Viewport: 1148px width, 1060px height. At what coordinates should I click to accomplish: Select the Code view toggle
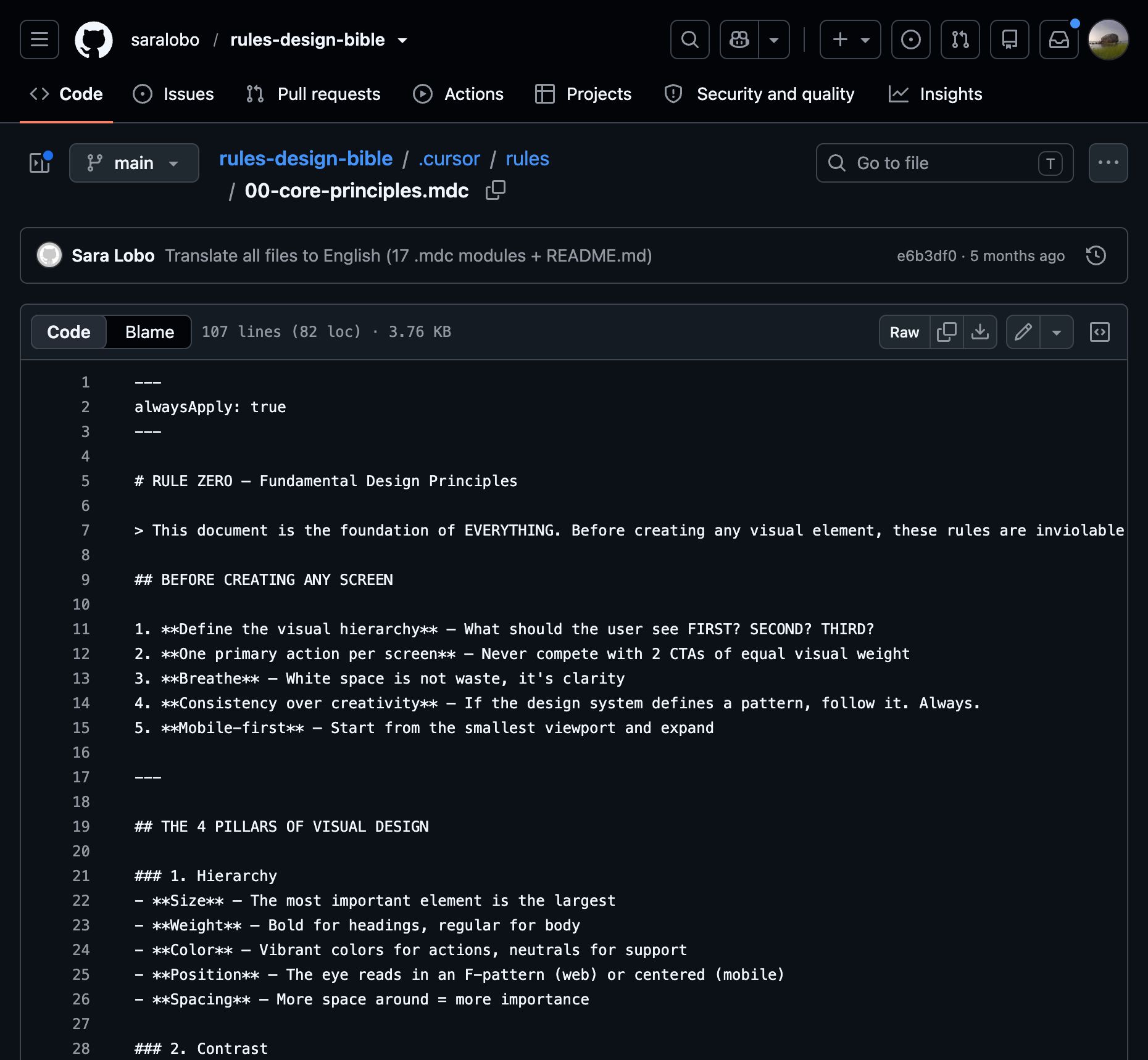[x=69, y=332]
